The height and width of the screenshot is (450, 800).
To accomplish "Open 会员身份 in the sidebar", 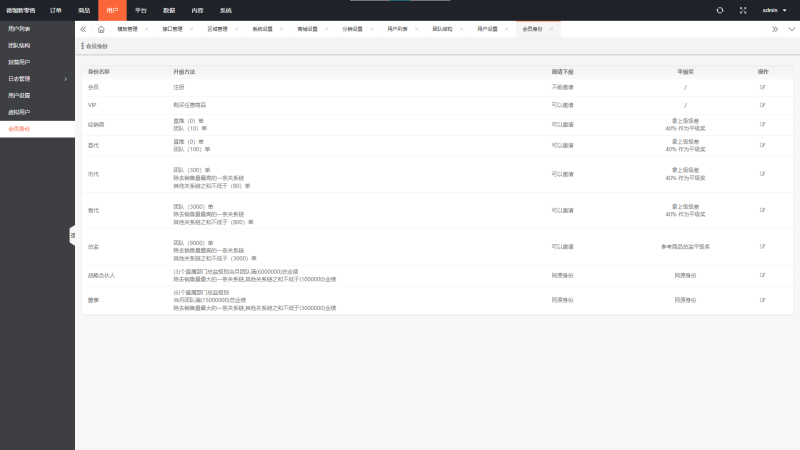I will point(37,129).
